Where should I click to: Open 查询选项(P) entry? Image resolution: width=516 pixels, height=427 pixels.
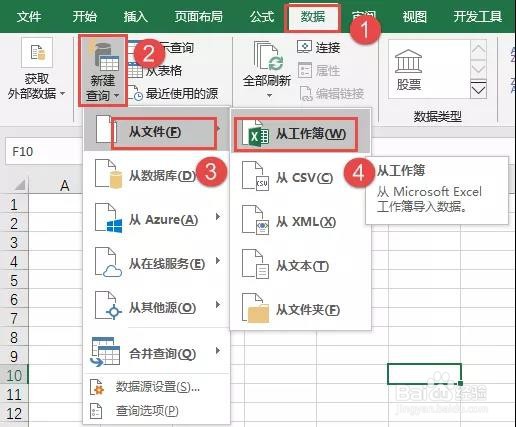click(x=147, y=411)
